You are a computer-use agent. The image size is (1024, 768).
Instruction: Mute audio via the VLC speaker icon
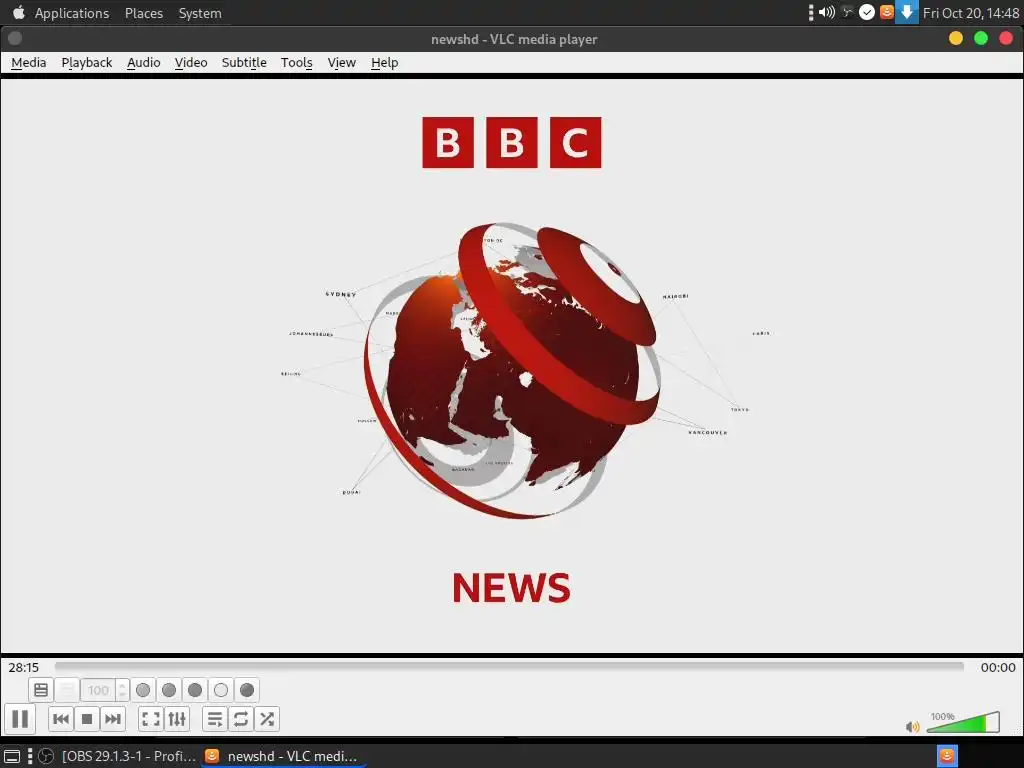tap(912, 726)
